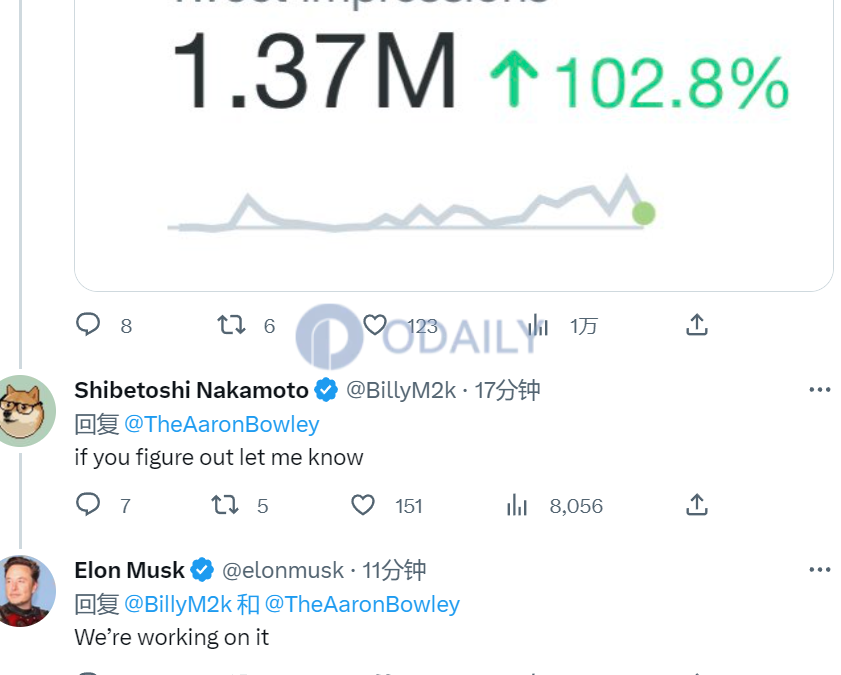Open the Elon Musk display name
Screen dimensions: 841x675
coord(129,570)
